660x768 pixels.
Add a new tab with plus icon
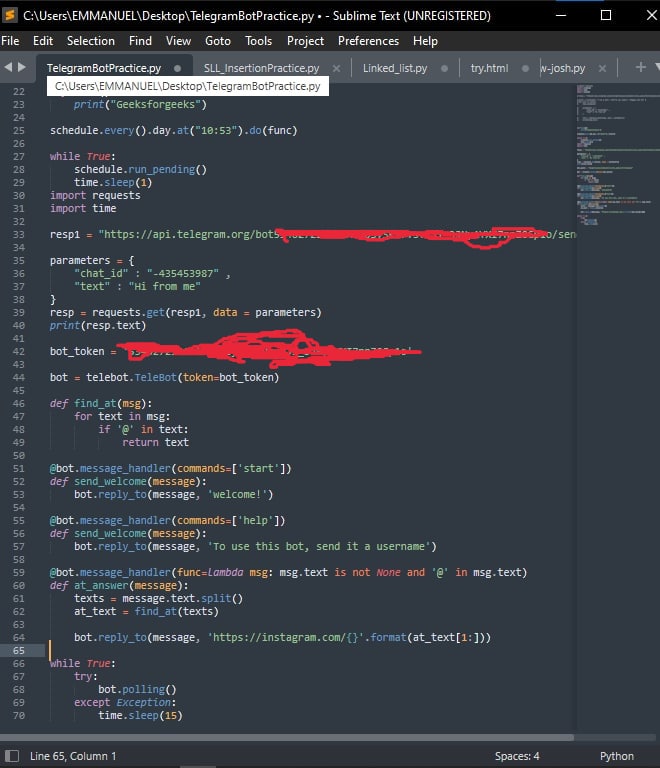[640, 67]
